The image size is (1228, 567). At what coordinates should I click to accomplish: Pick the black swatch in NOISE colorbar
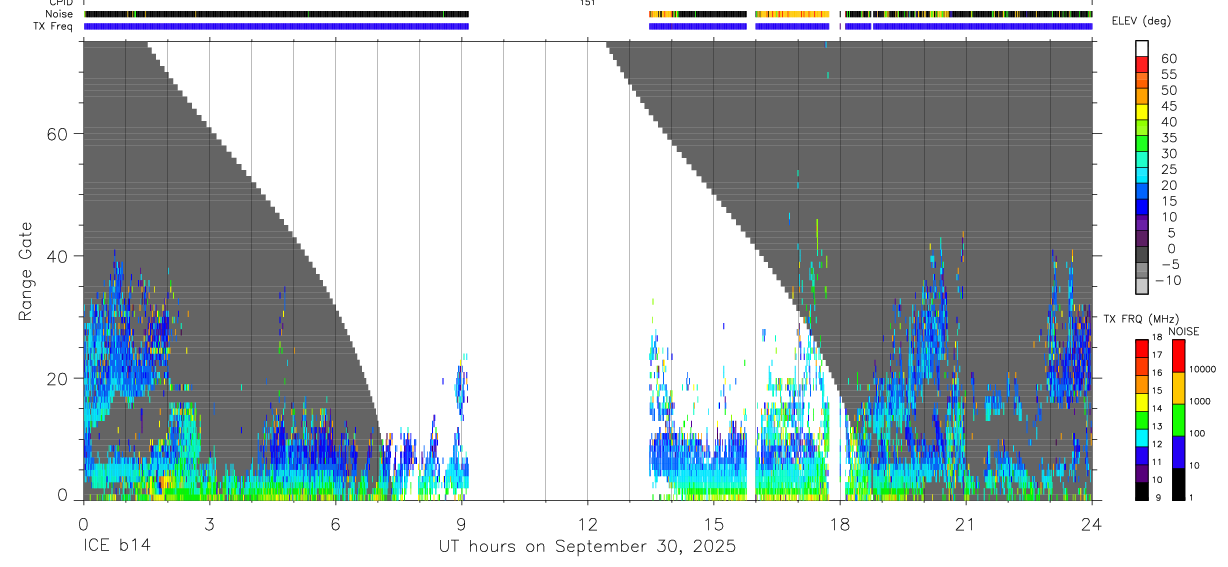pyautogui.click(x=1179, y=482)
